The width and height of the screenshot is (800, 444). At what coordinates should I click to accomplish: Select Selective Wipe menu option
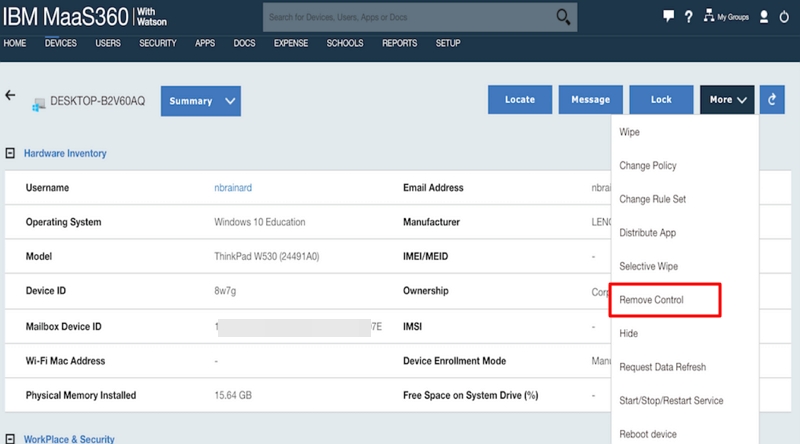pyautogui.click(x=648, y=266)
